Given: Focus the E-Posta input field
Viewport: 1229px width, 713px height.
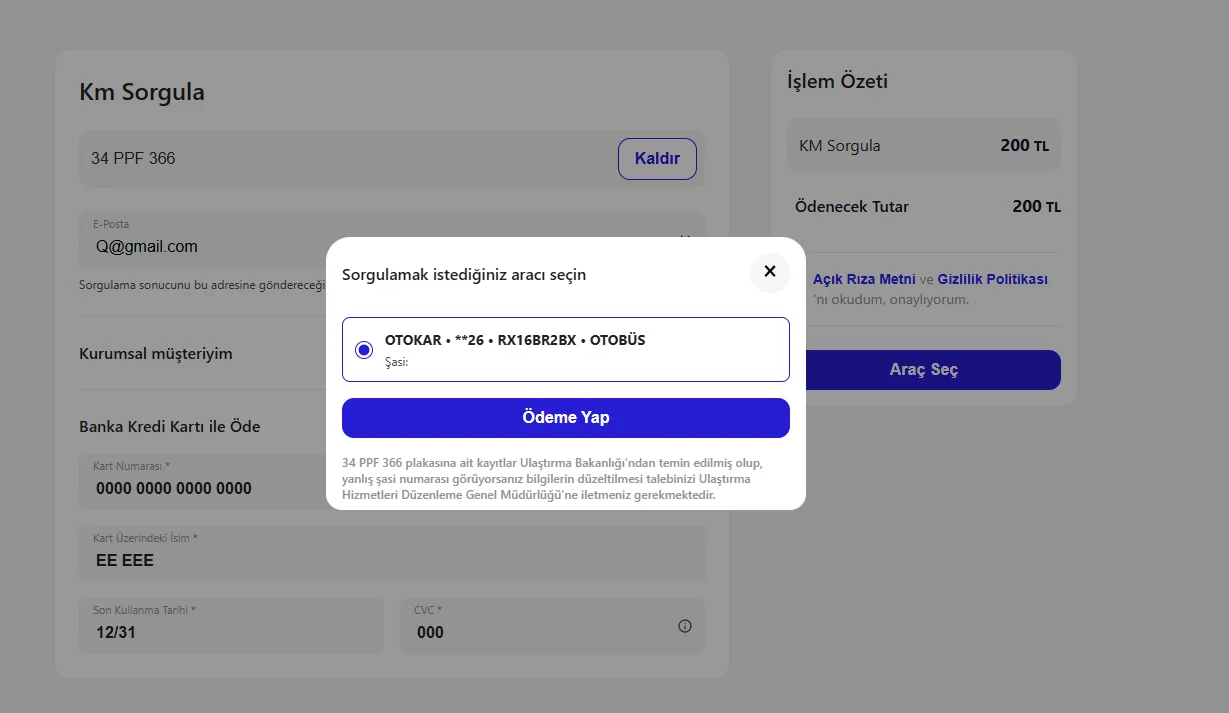Looking at the screenshot, I should [x=200, y=246].
